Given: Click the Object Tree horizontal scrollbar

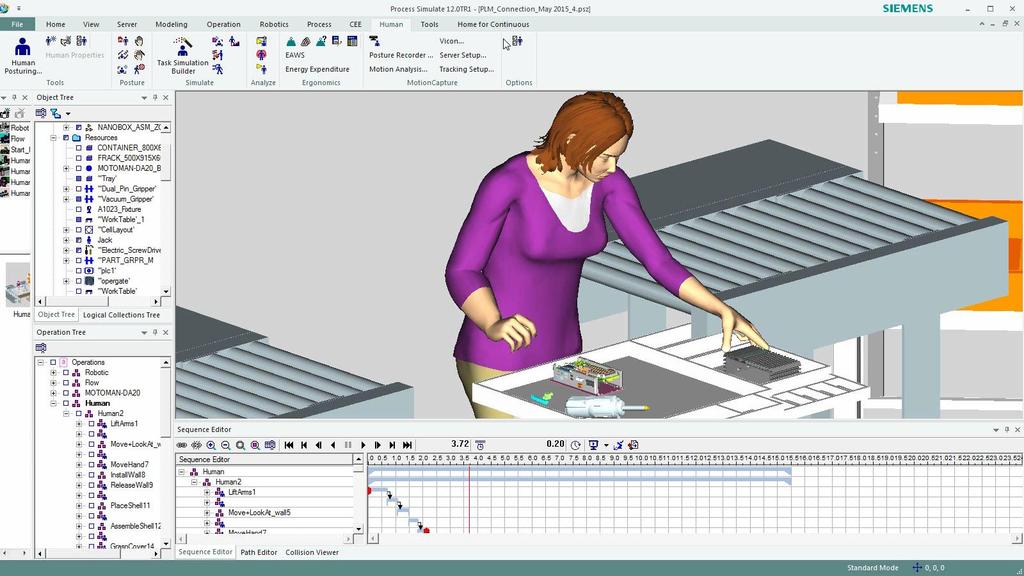Looking at the screenshot, I should coord(99,302).
